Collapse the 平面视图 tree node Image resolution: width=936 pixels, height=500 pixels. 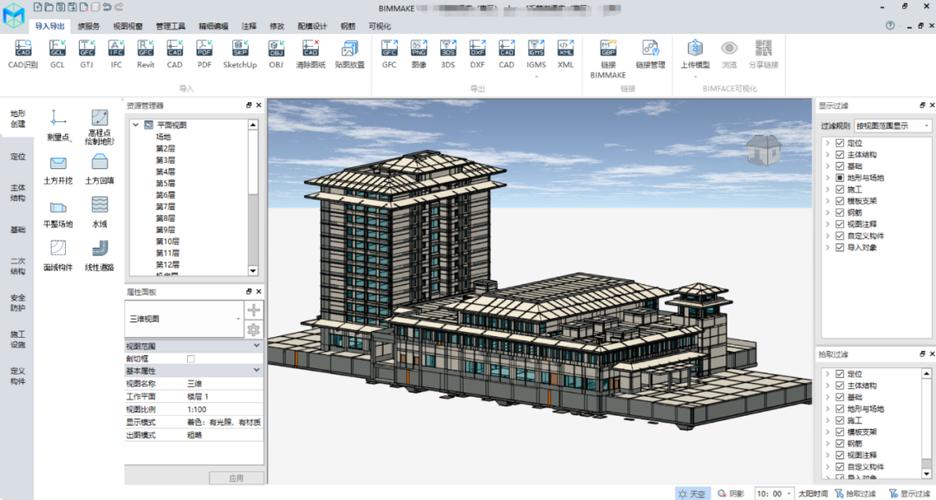(x=136, y=125)
